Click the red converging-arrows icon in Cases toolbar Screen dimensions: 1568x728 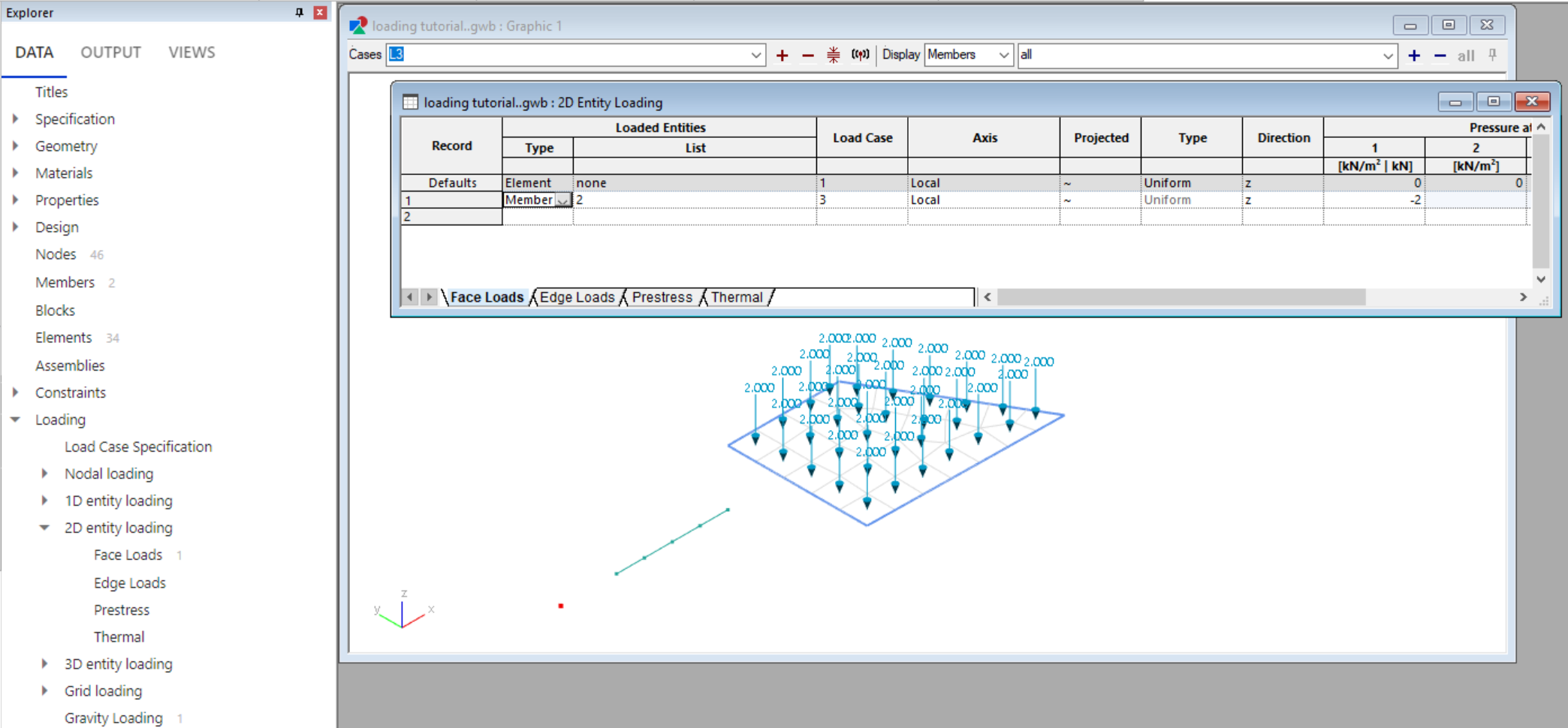(x=834, y=55)
